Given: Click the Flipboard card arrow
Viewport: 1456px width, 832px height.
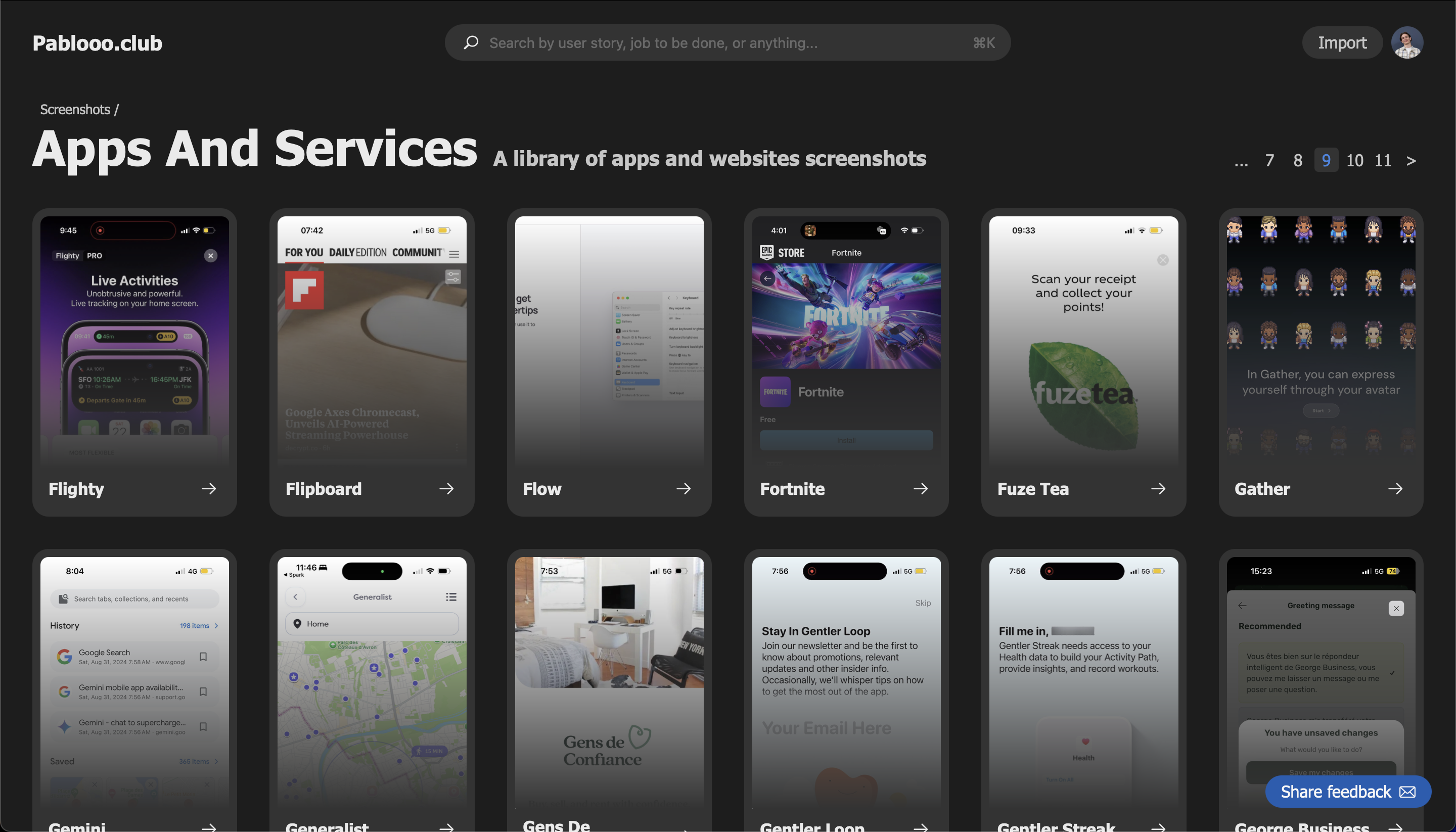Looking at the screenshot, I should click(x=447, y=489).
